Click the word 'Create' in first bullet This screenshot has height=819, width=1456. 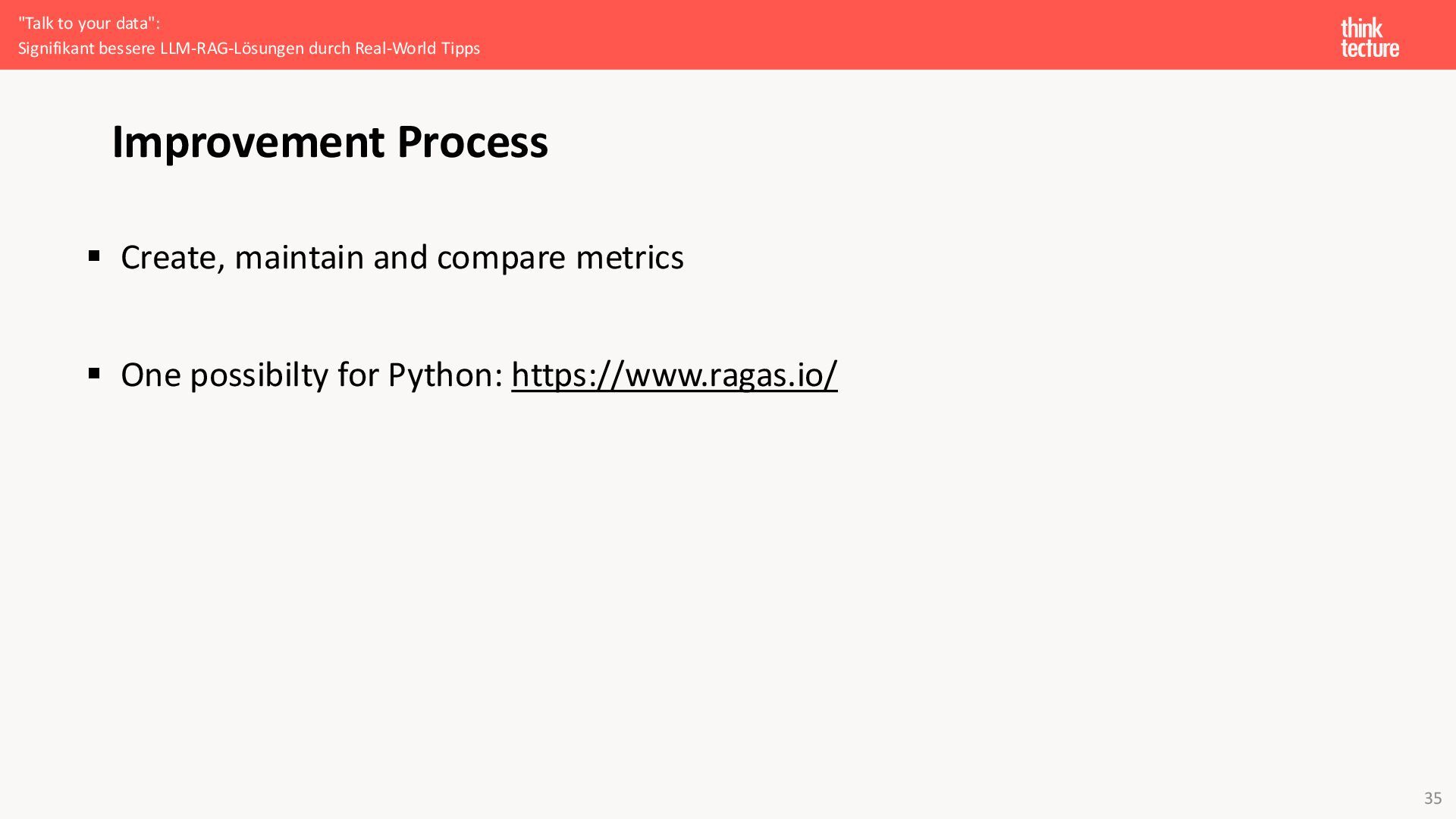173,258
